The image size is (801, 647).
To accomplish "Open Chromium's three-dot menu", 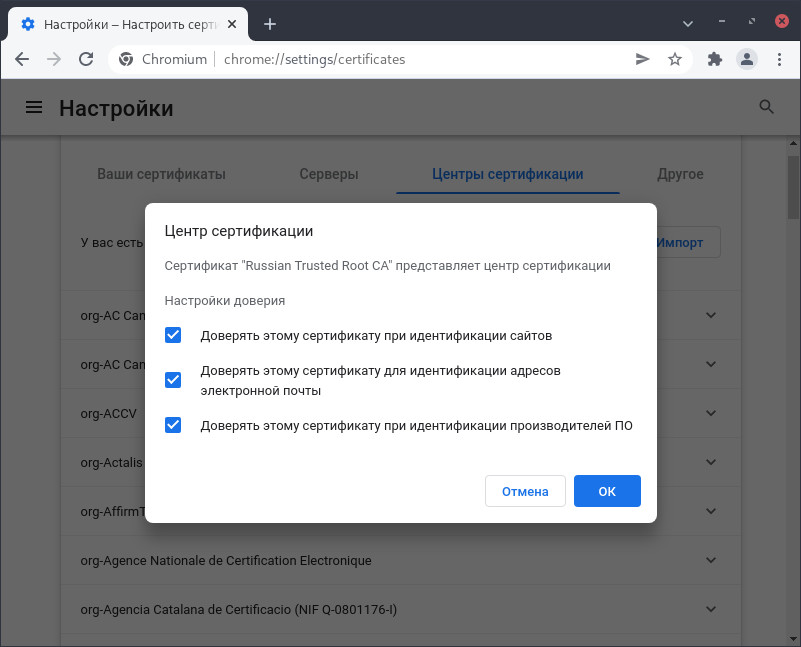I will click(780, 59).
